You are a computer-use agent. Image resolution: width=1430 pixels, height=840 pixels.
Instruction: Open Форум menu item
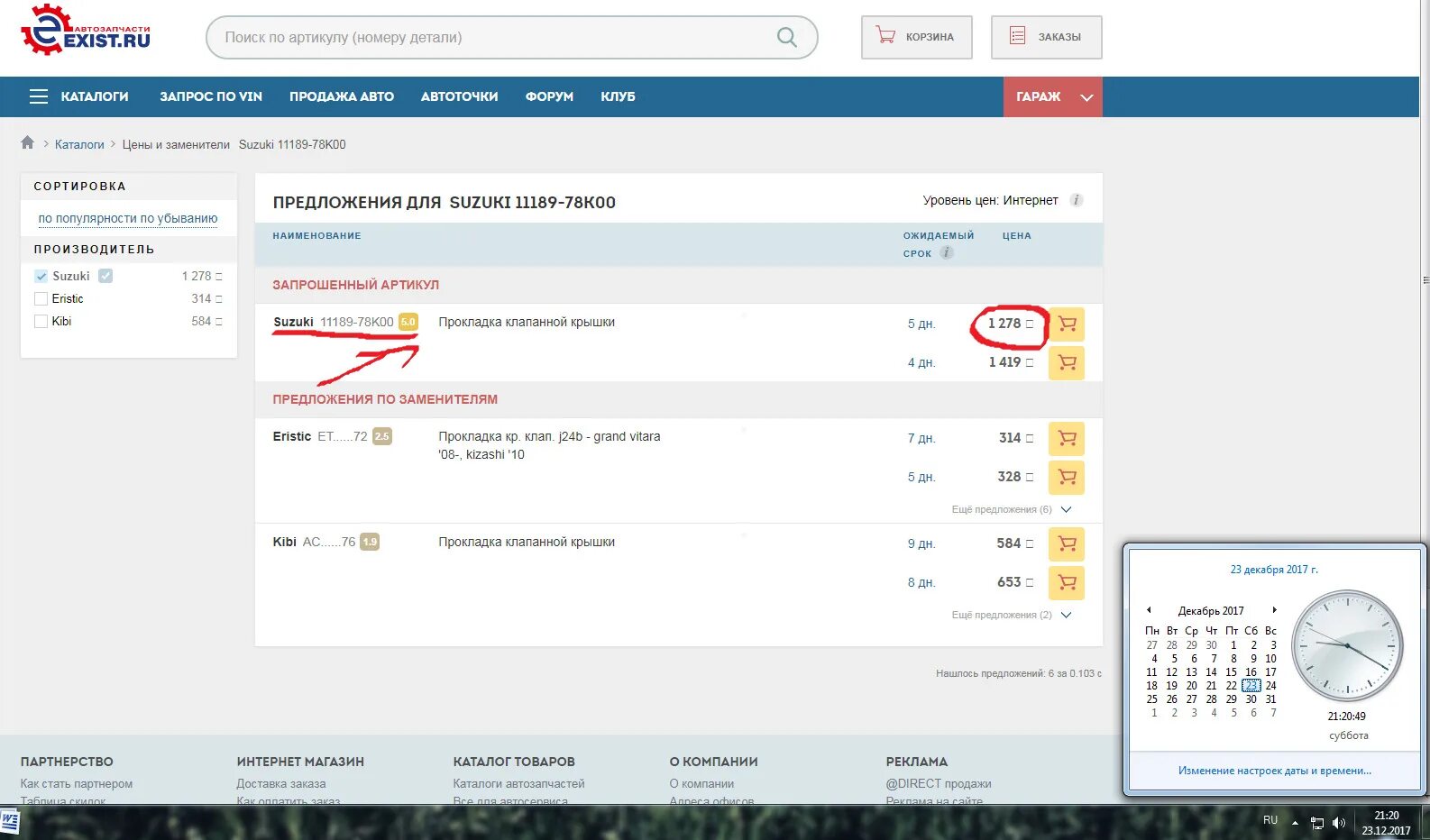(x=549, y=96)
